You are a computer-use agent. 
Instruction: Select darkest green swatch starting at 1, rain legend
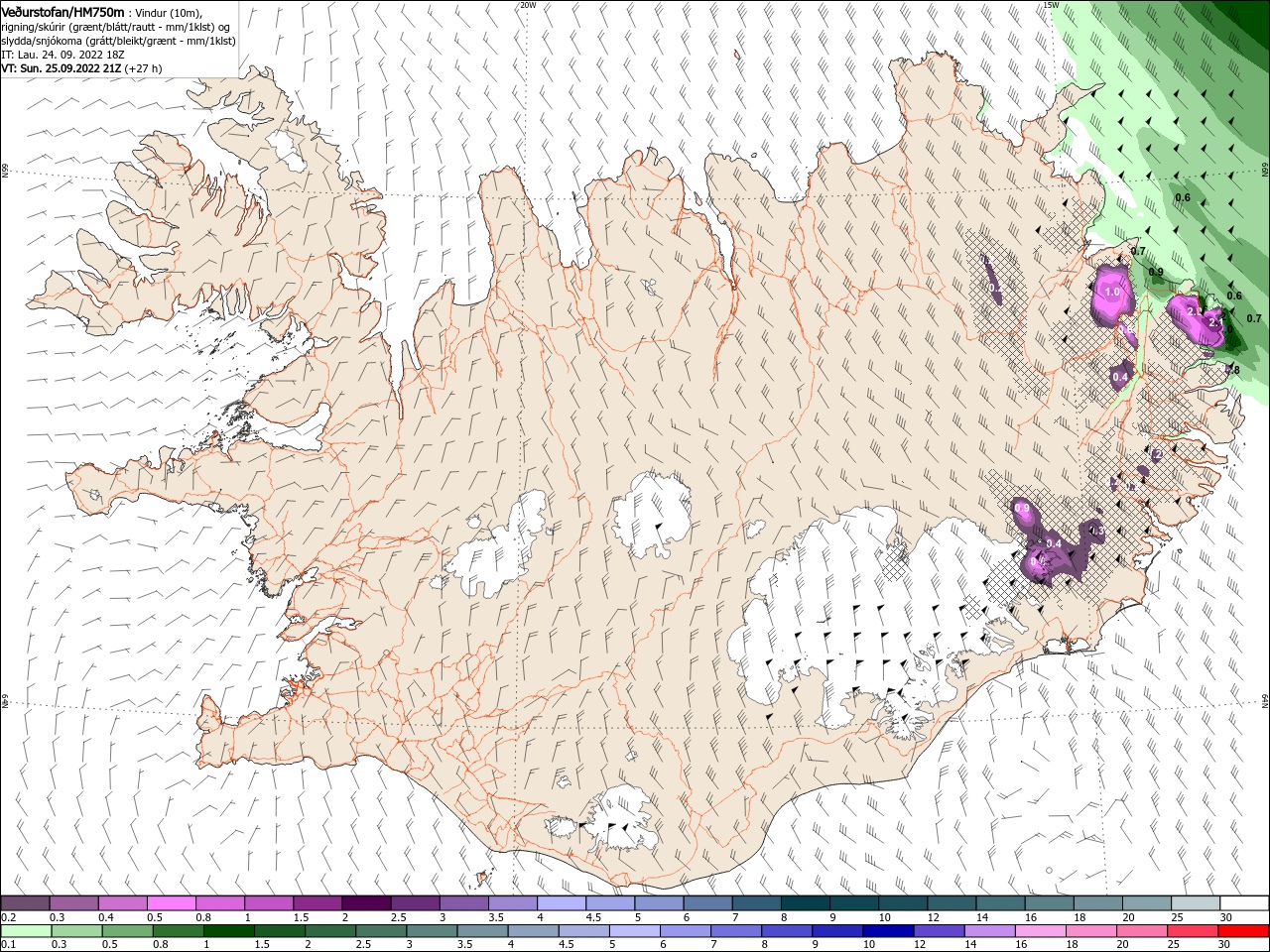coord(228,931)
